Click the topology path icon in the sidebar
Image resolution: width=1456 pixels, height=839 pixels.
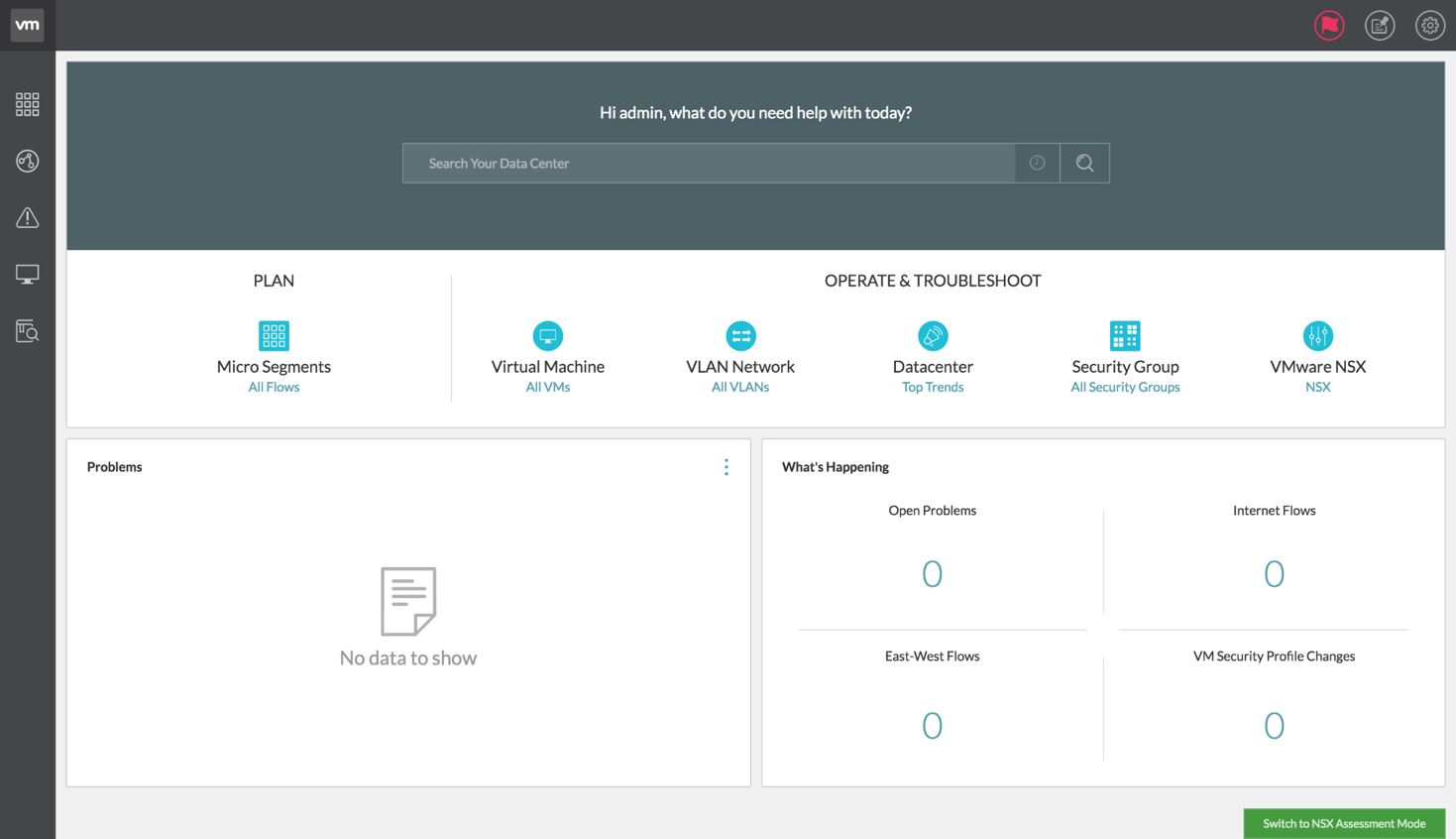27,161
